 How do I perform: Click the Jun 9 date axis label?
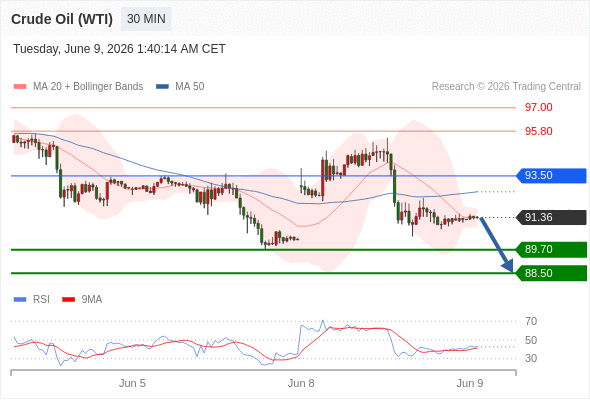tap(470, 383)
